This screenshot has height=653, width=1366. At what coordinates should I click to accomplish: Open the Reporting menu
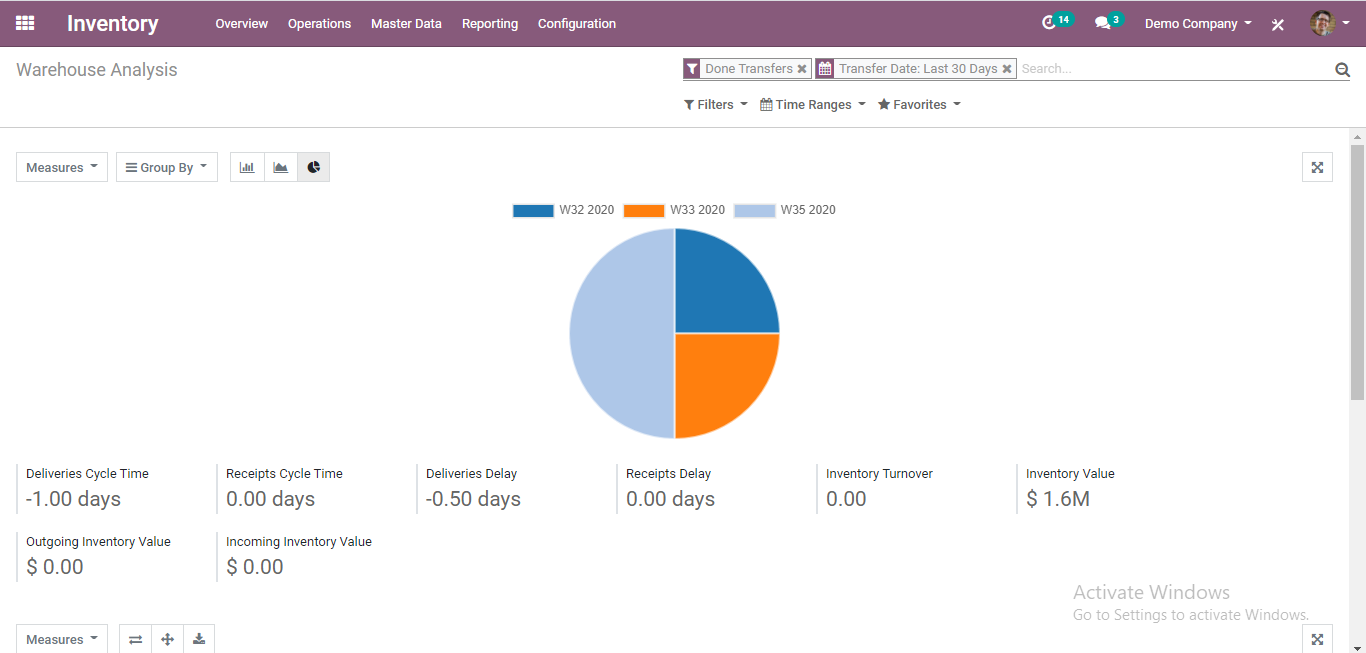(x=490, y=23)
